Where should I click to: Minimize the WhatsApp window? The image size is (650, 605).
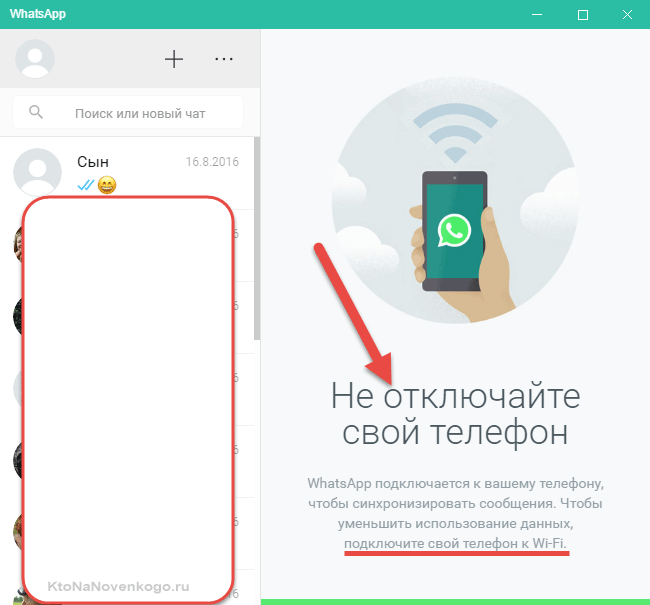pos(537,15)
